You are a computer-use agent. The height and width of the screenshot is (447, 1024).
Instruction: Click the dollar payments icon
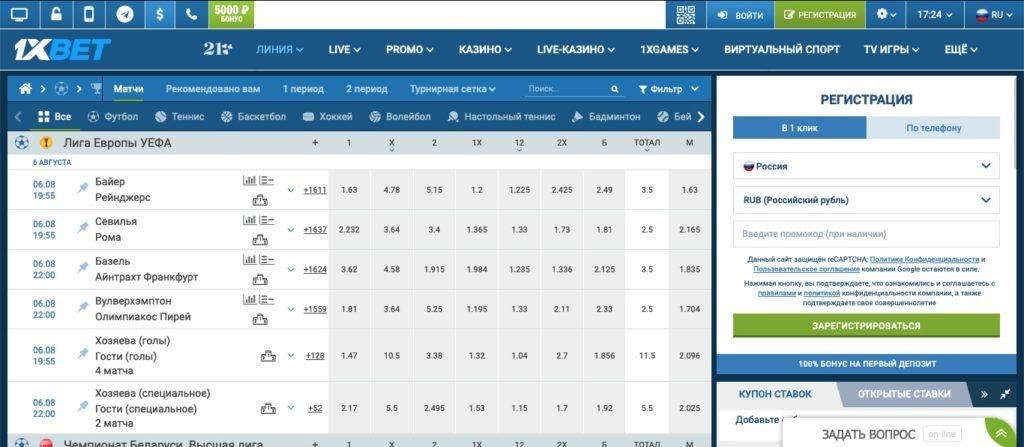click(x=159, y=14)
